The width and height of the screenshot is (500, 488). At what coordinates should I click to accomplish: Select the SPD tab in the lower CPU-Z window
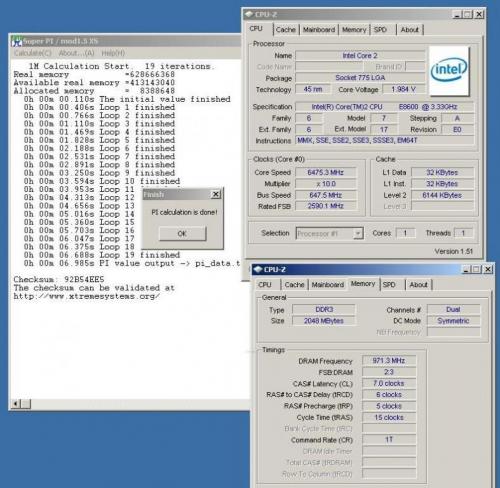(389, 285)
